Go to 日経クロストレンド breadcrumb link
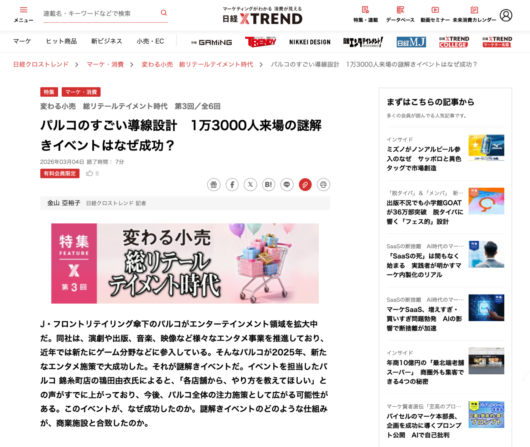 41,64
